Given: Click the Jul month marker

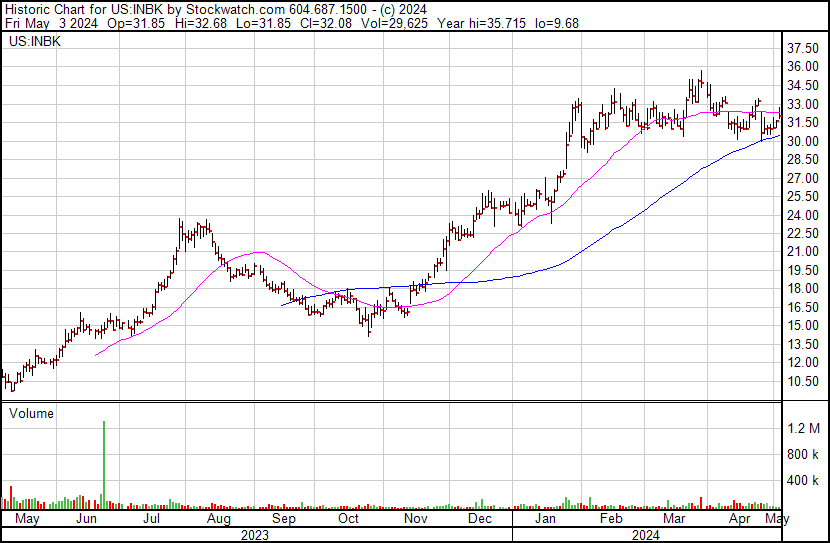Looking at the screenshot, I should coord(153,519).
